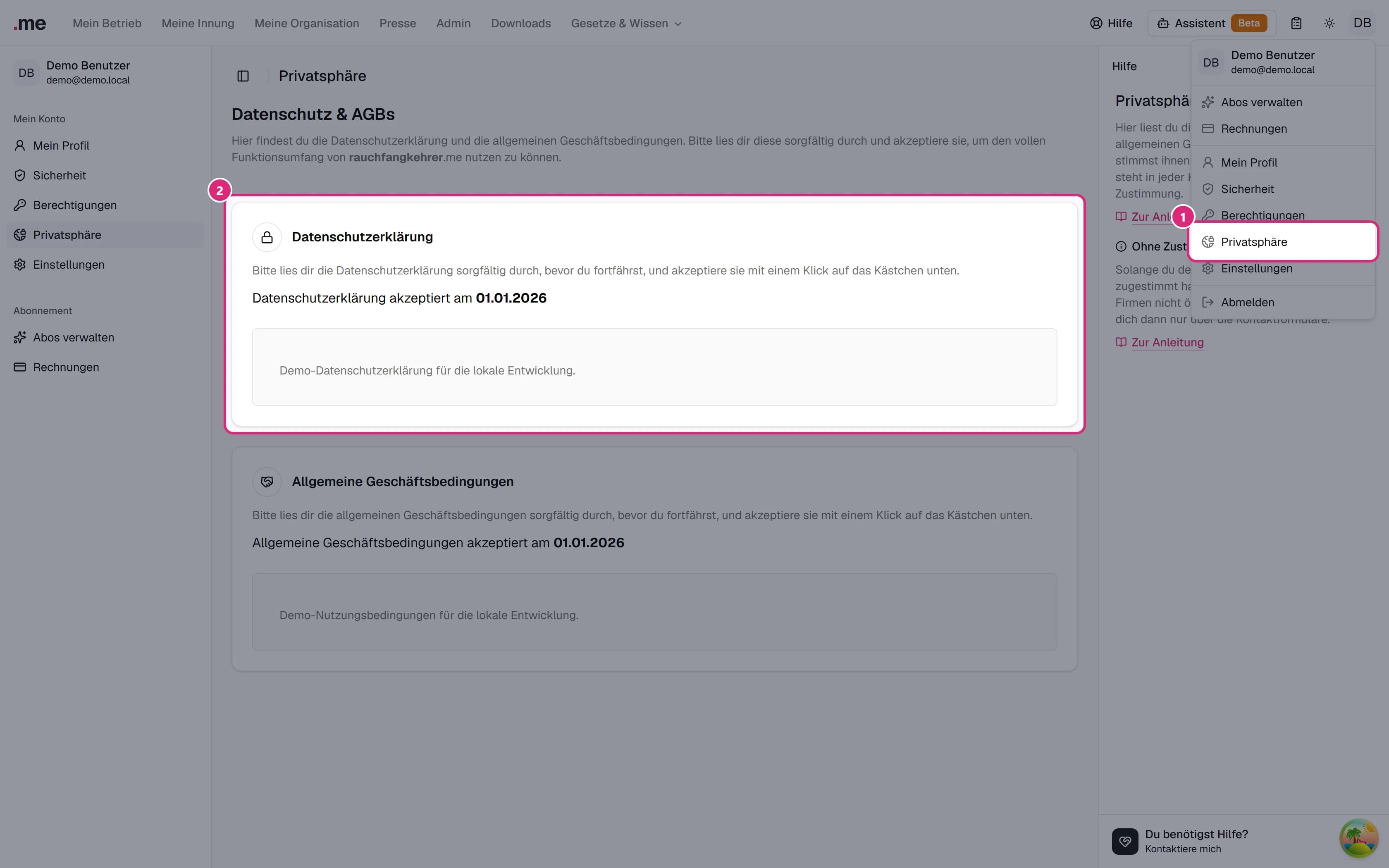Choose Rechnungen in user dropdown menu
1389x868 pixels.
coord(1283,129)
